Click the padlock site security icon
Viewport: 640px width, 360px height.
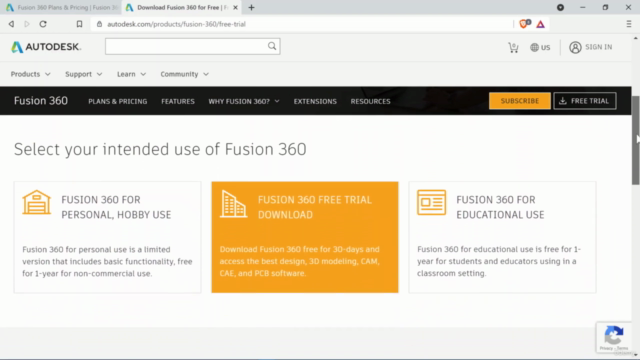(x=99, y=24)
